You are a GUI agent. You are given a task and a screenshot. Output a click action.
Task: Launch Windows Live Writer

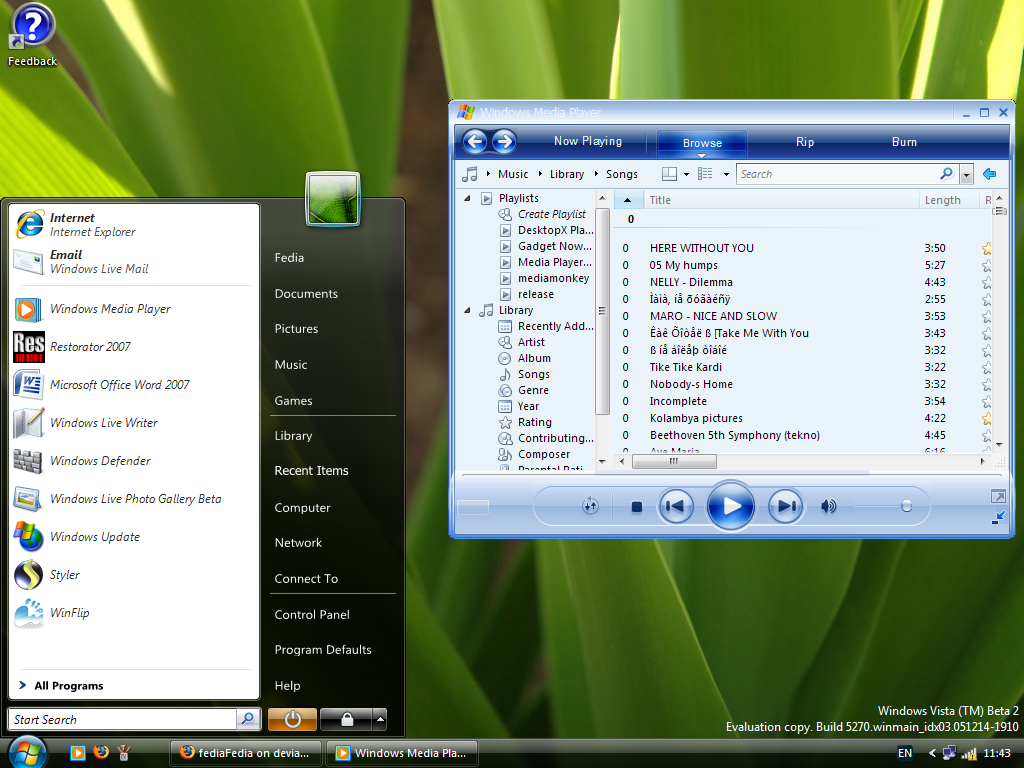pyautogui.click(x=134, y=423)
